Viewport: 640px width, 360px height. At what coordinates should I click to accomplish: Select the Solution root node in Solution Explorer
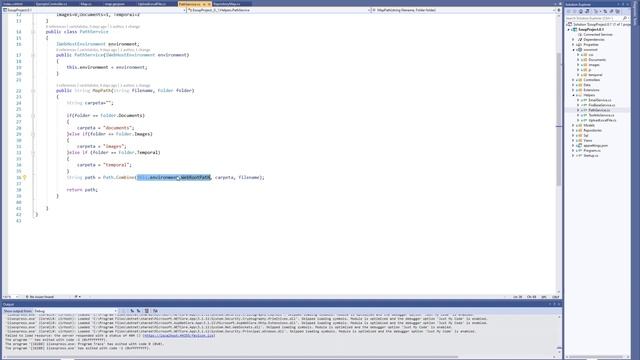598,24
